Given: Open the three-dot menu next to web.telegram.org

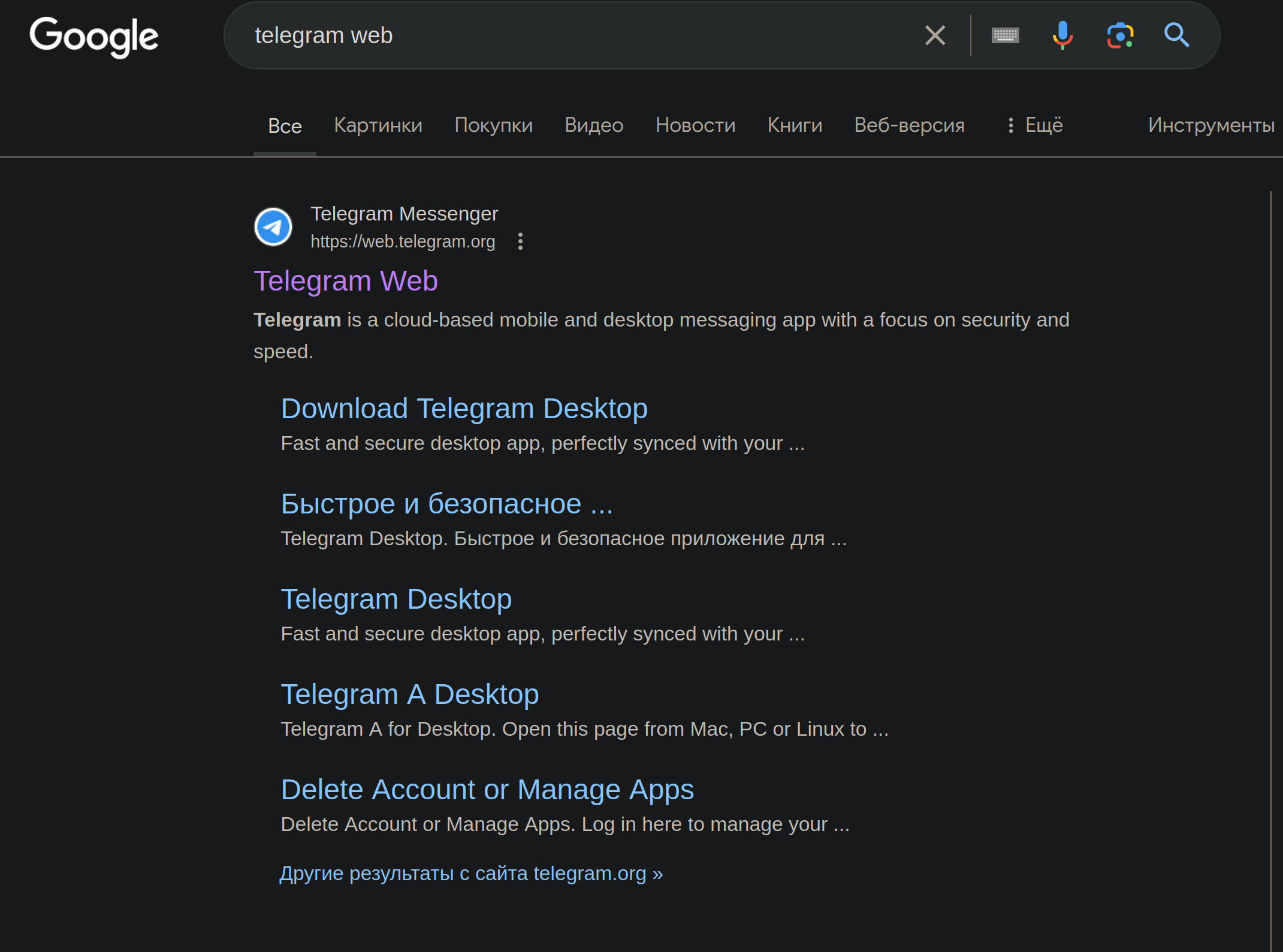Looking at the screenshot, I should point(520,241).
